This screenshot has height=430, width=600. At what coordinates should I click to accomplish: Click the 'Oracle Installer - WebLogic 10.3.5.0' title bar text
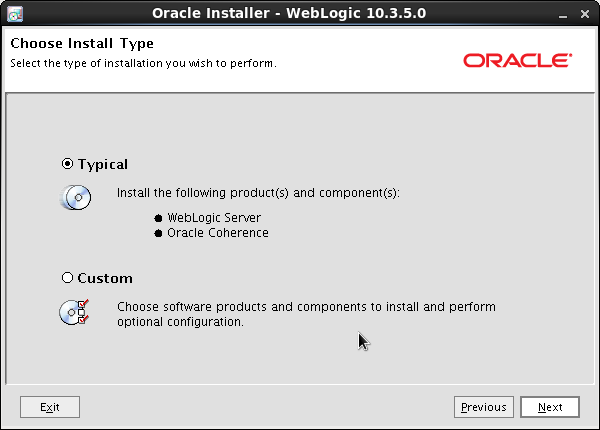(x=289, y=13)
